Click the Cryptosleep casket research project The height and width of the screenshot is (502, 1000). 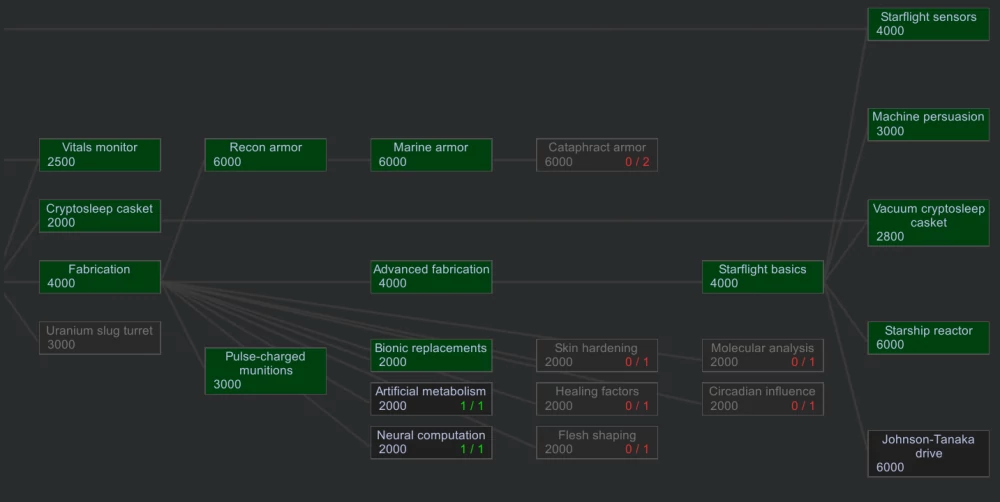pyautogui.click(x=99, y=216)
